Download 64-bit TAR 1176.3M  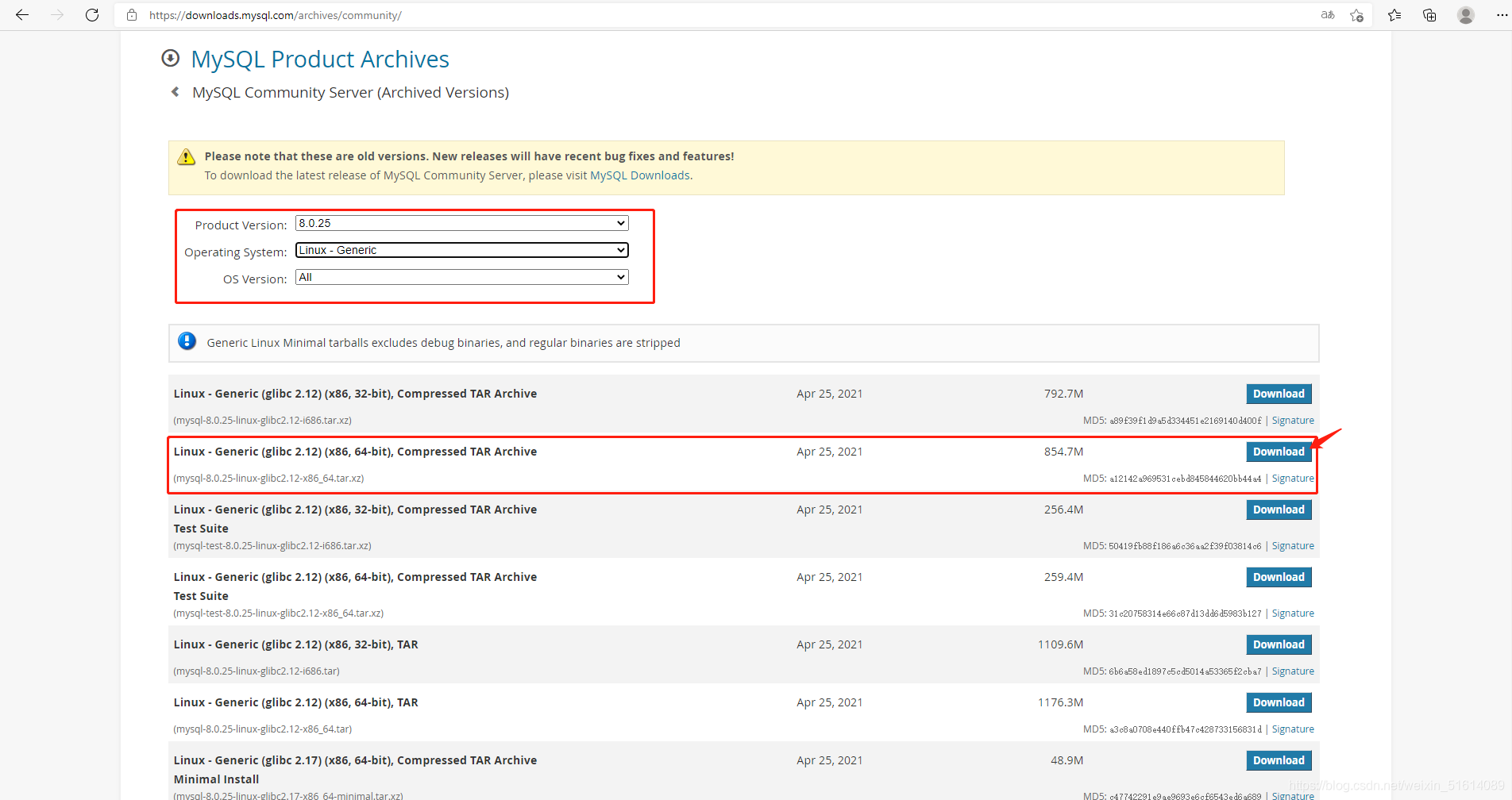coord(1279,702)
